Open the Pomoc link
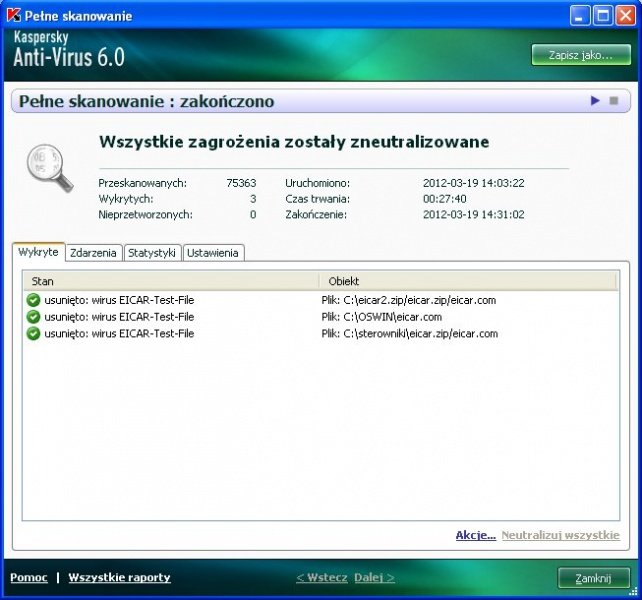The image size is (642, 600). point(28,577)
